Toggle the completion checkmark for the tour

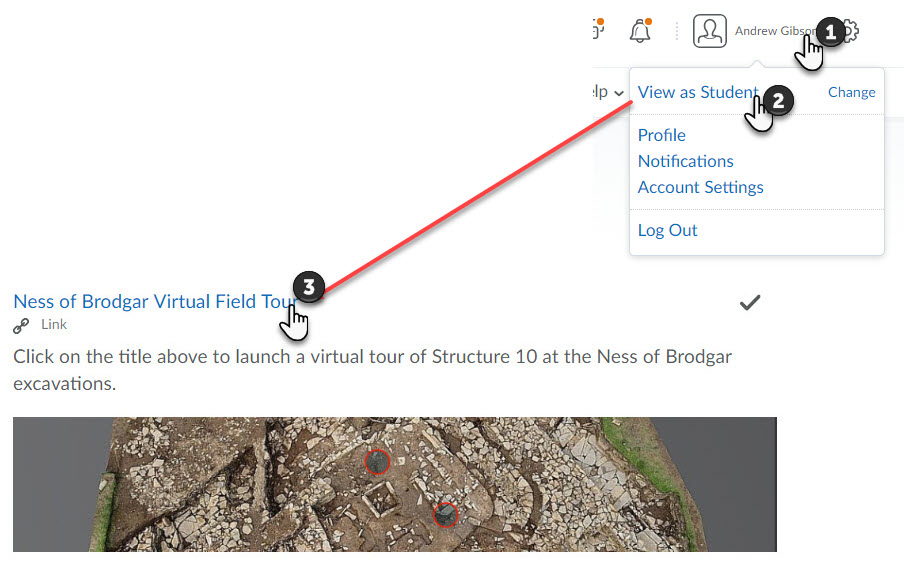(x=750, y=302)
